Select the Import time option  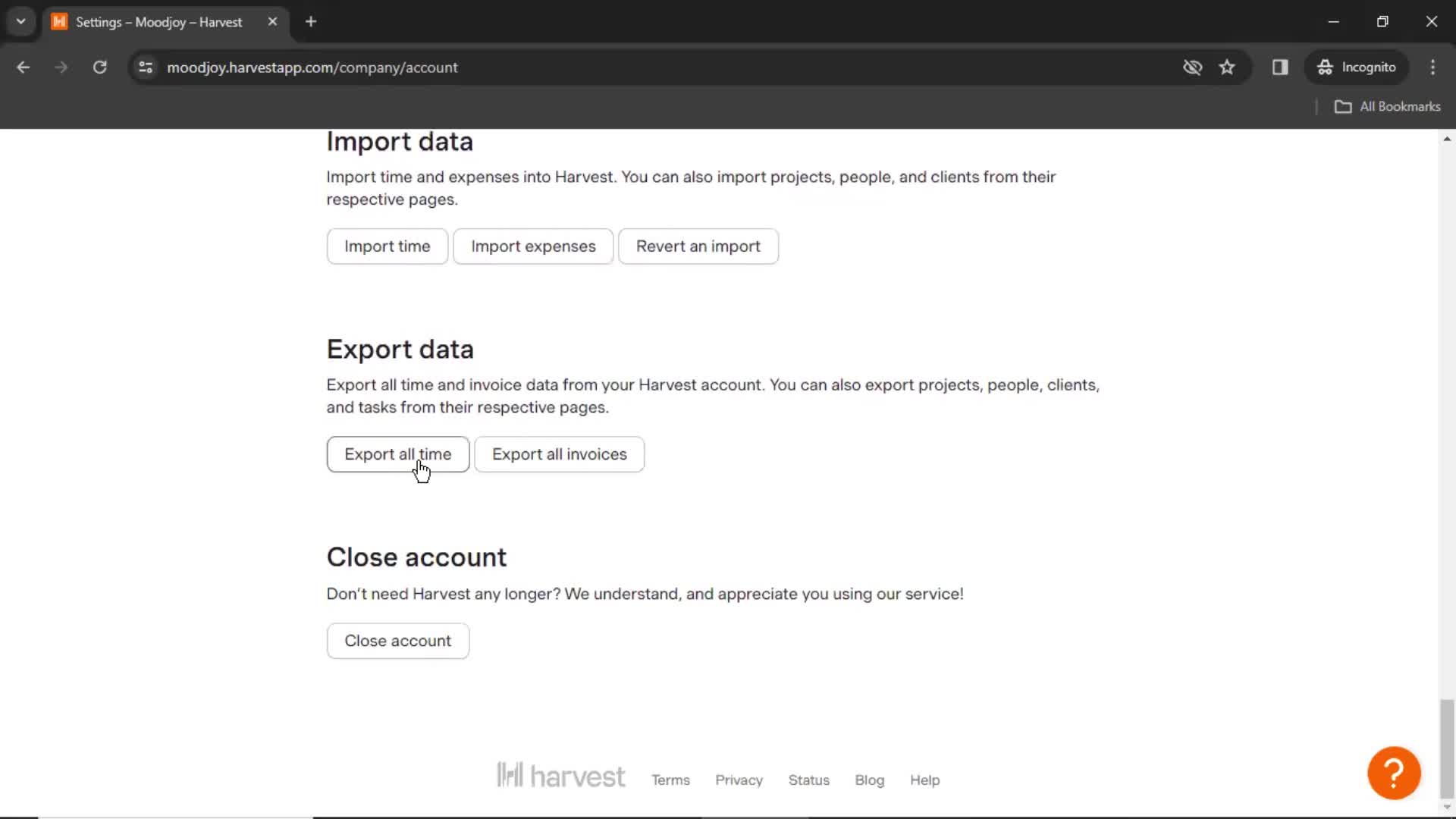(x=388, y=246)
